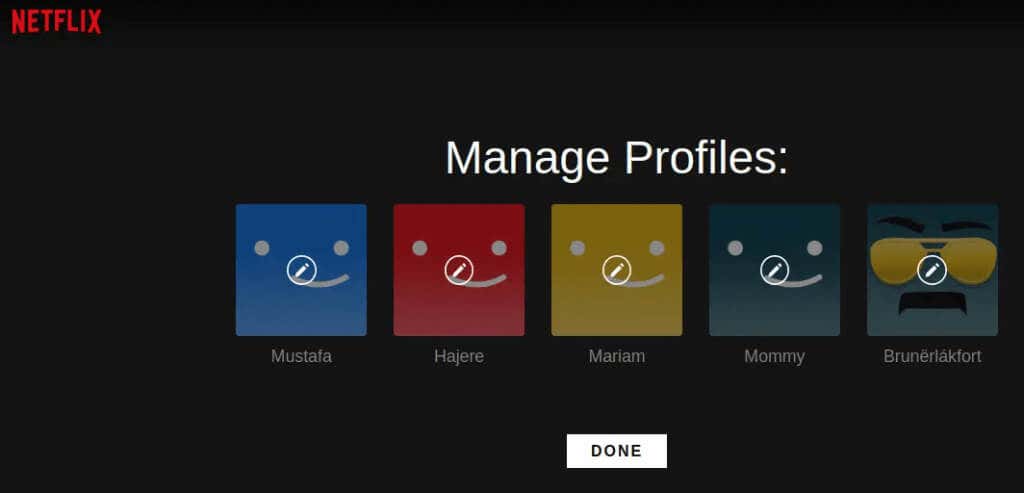Click the pencil edit icon on Mustafa's avatar
This screenshot has width=1024, height=493.
pos(301,270)
